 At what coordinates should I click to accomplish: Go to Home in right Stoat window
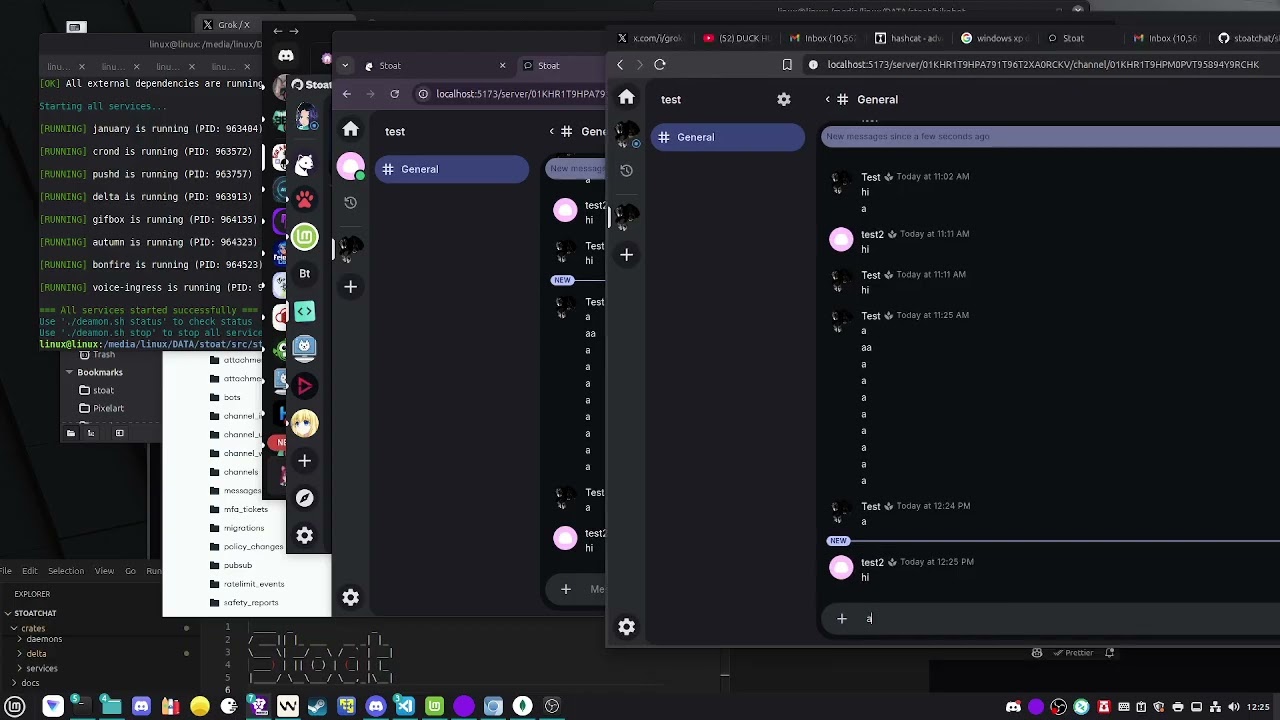627,98
